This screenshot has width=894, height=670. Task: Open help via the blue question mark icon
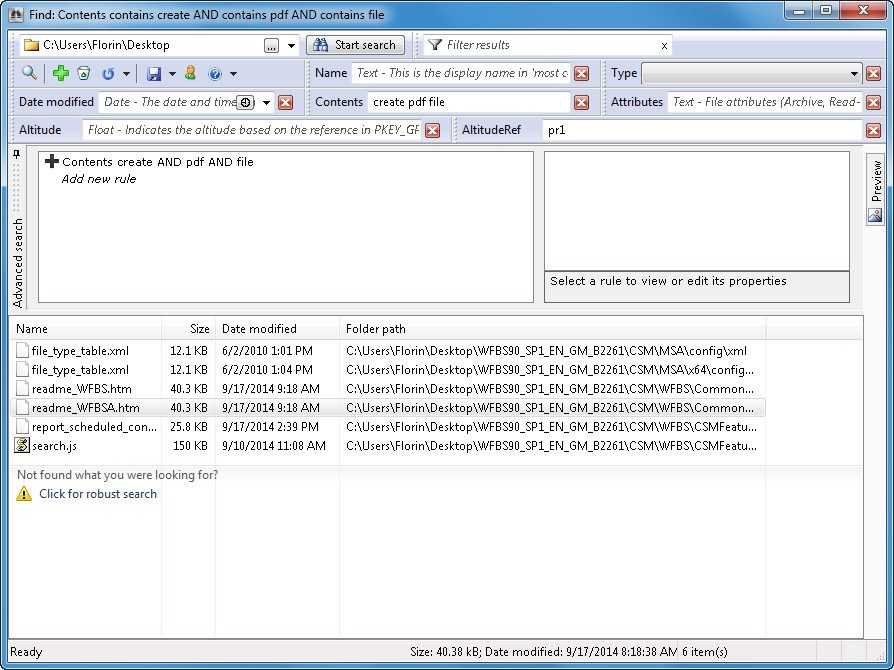[215, 73]
